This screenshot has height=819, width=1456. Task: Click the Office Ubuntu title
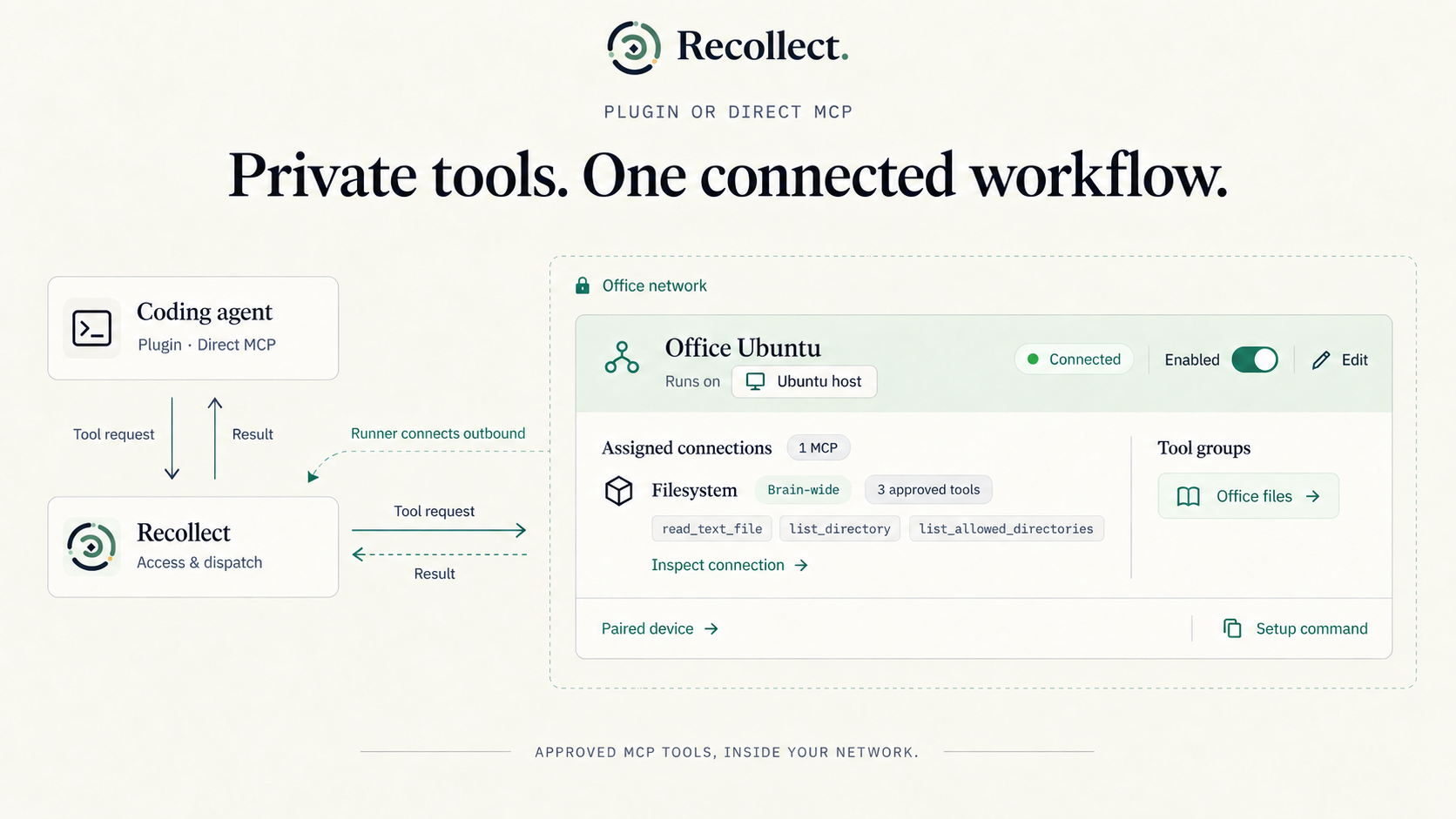[x=743, y=347]
